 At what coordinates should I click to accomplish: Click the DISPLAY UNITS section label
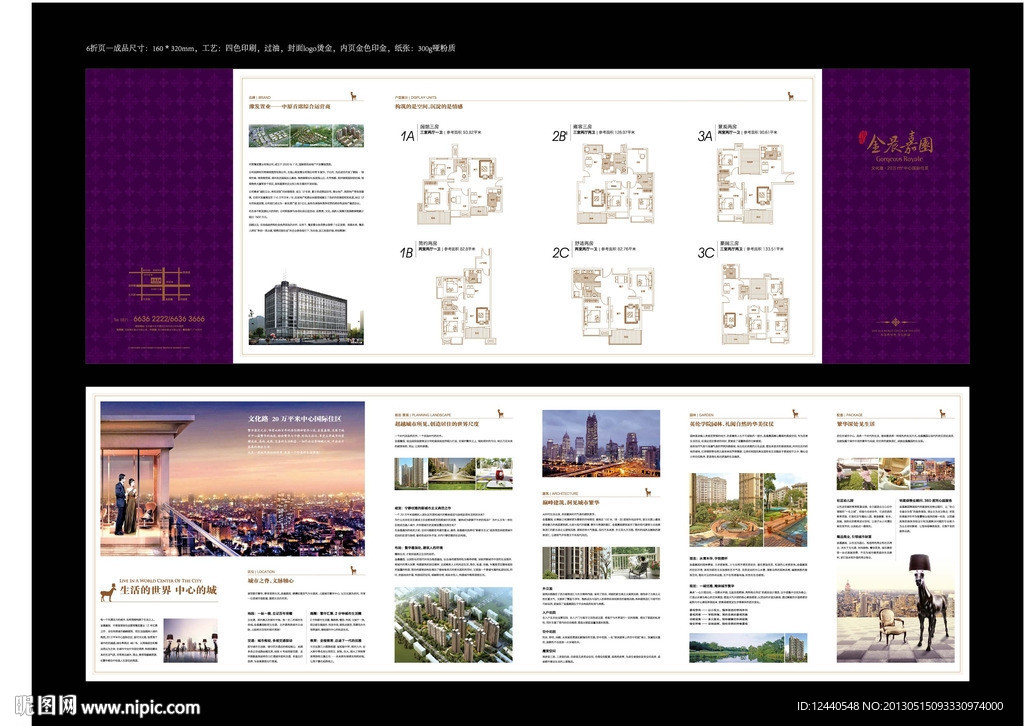(x=415, y=97)
